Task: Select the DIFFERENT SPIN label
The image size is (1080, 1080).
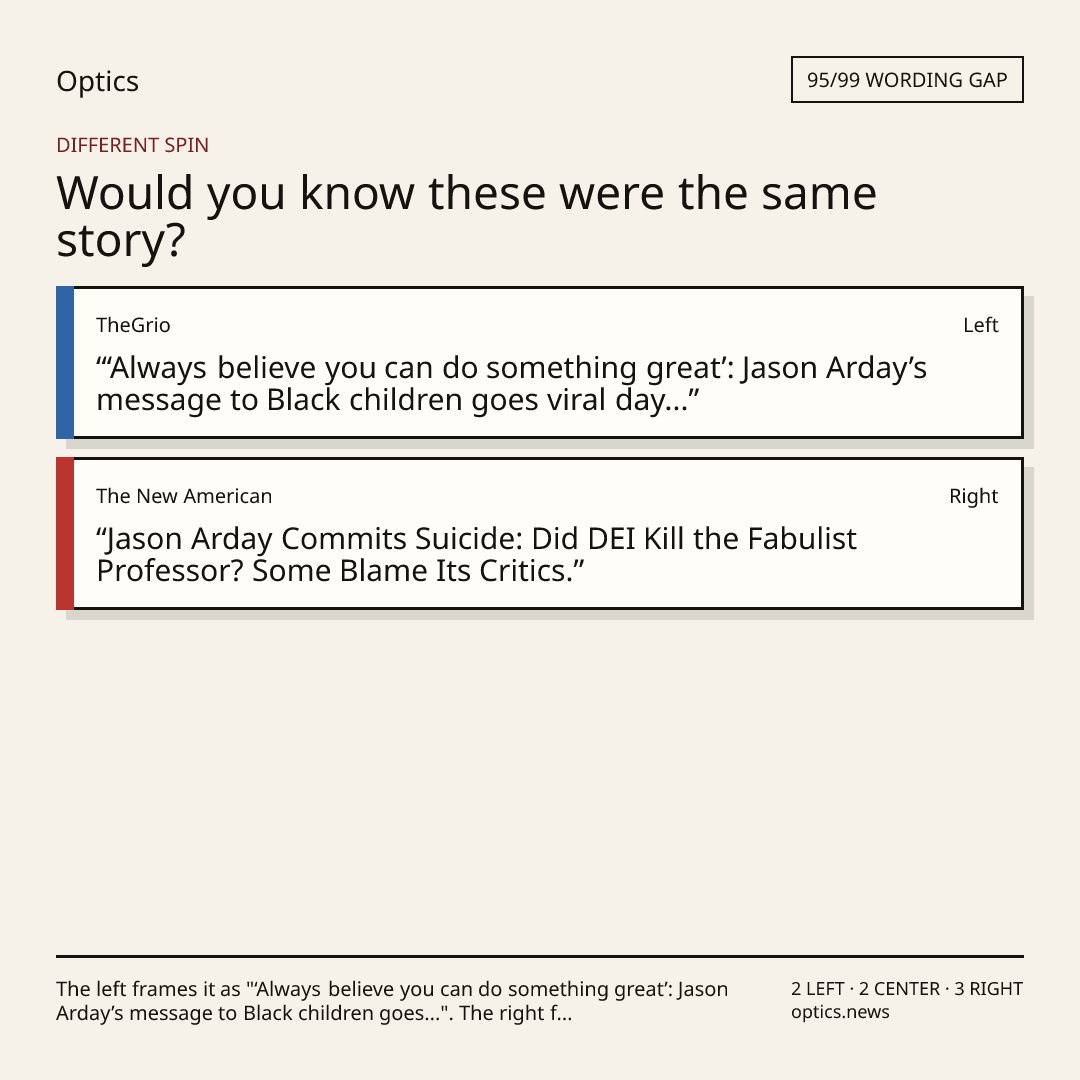Action: [132, 145]
